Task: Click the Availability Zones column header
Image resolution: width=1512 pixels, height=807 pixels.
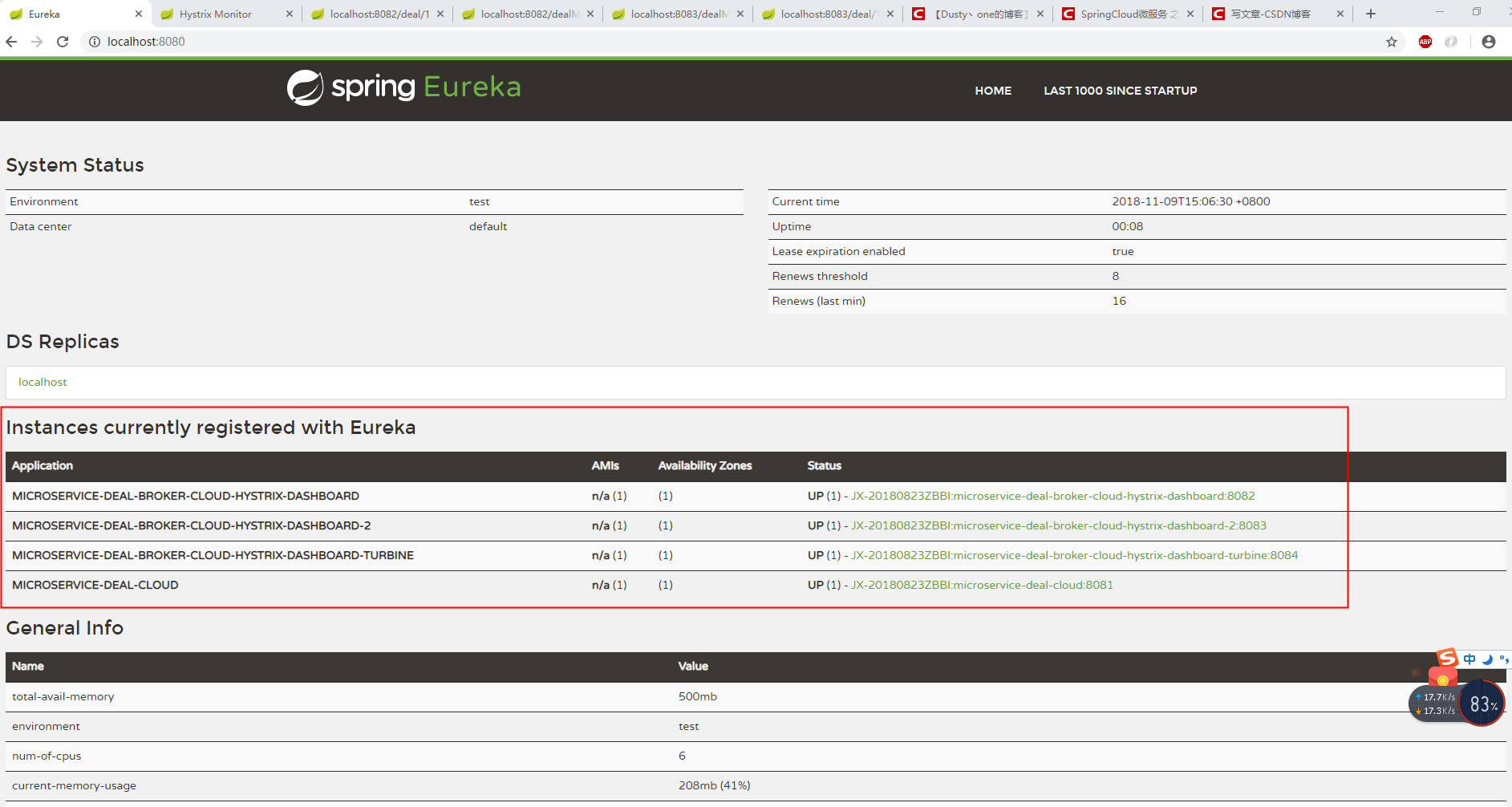Action: pyautogui.click(x=705, y=465)
